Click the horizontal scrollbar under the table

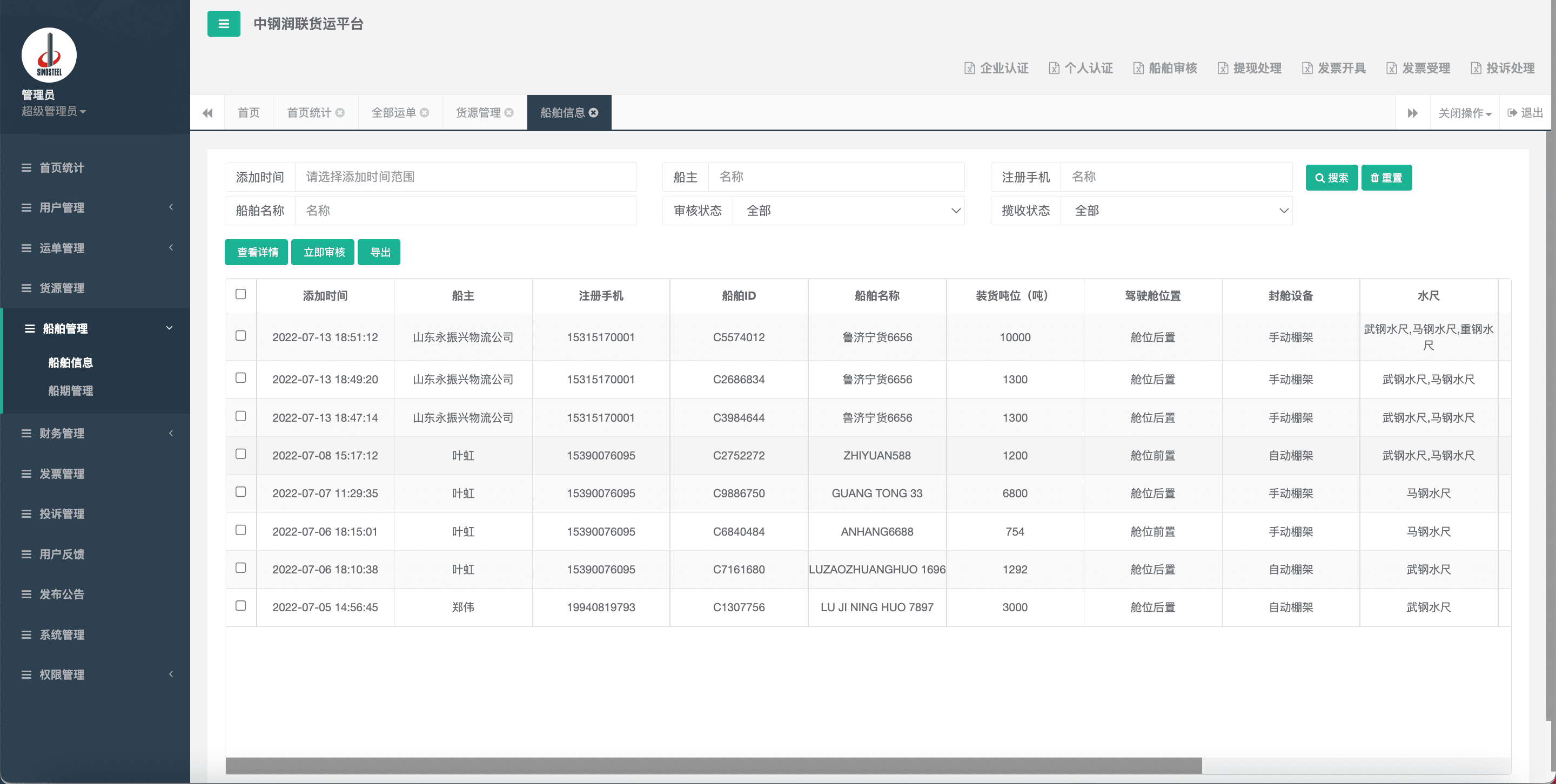(713, 765)
